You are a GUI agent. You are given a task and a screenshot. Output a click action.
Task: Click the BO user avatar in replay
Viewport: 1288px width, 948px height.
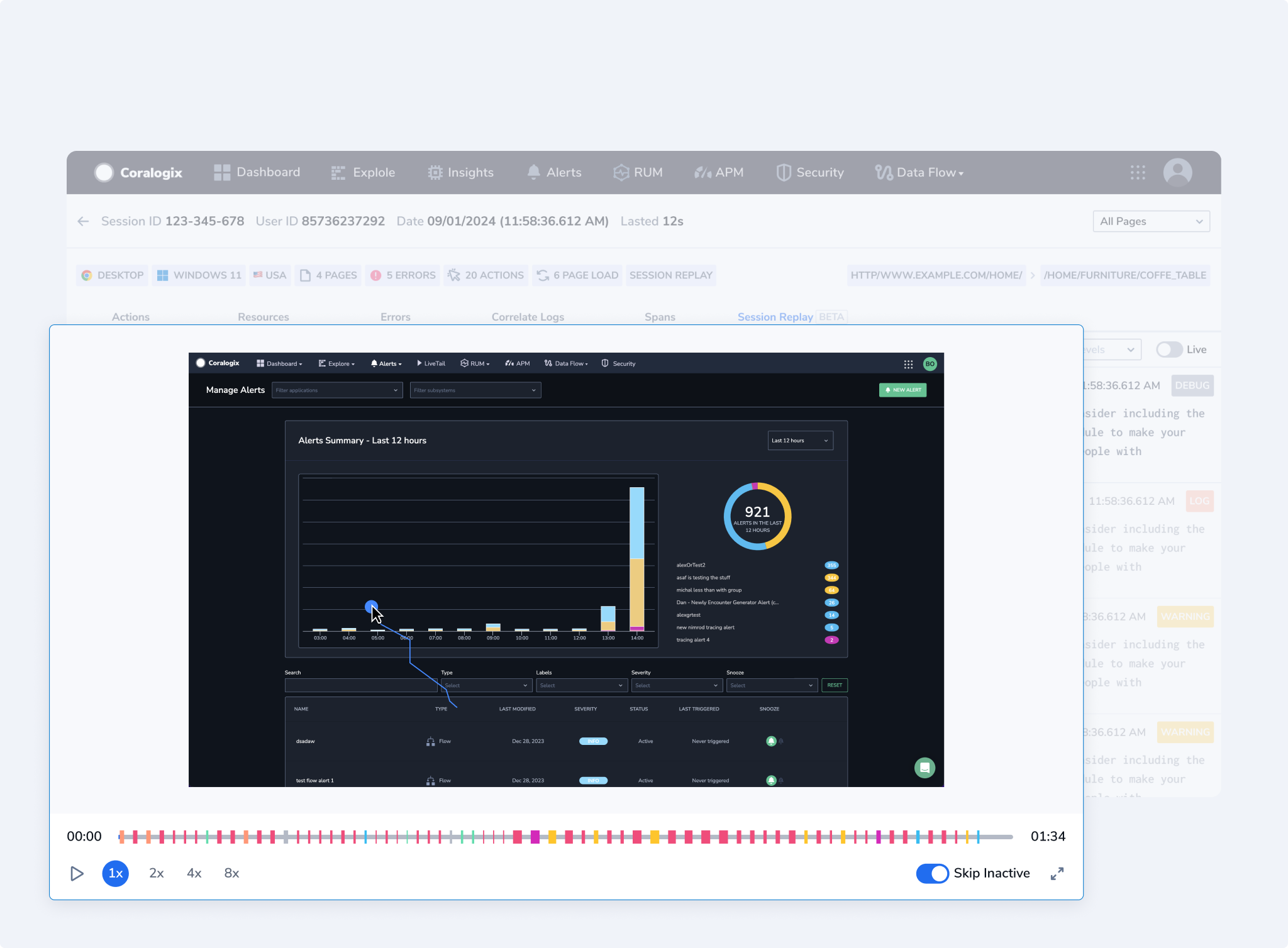pyautogui.click(x=930, y=364)
